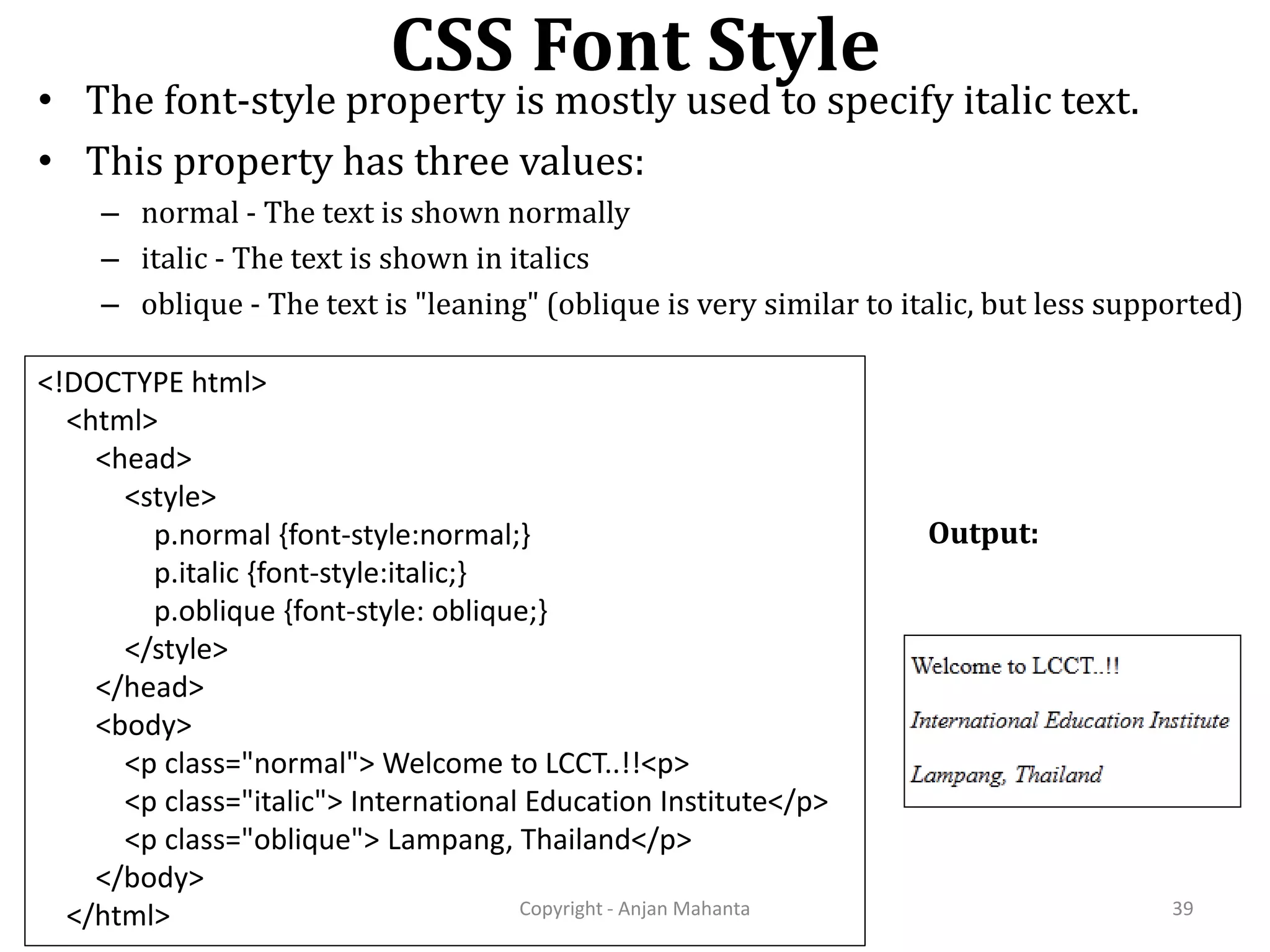Click the opening '<body>' tag line
1270x952 pixels.
[144, 725]
